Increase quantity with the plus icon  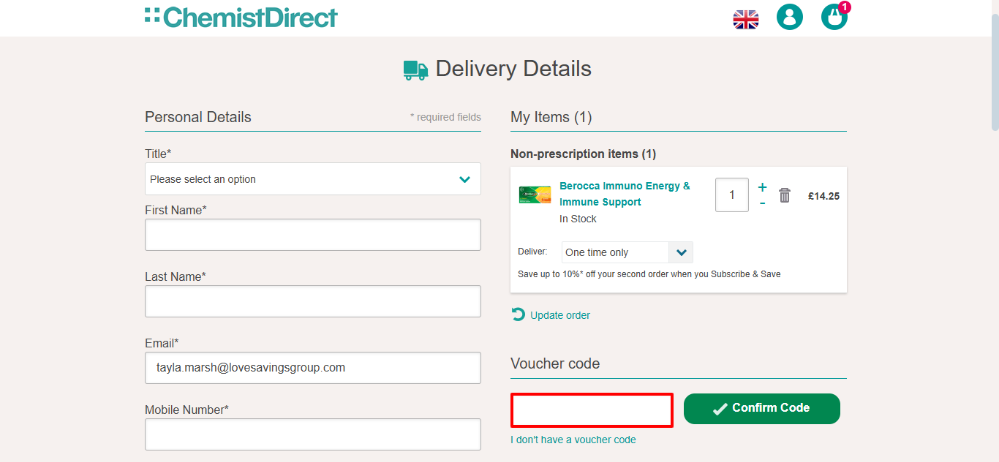(762, 187)
